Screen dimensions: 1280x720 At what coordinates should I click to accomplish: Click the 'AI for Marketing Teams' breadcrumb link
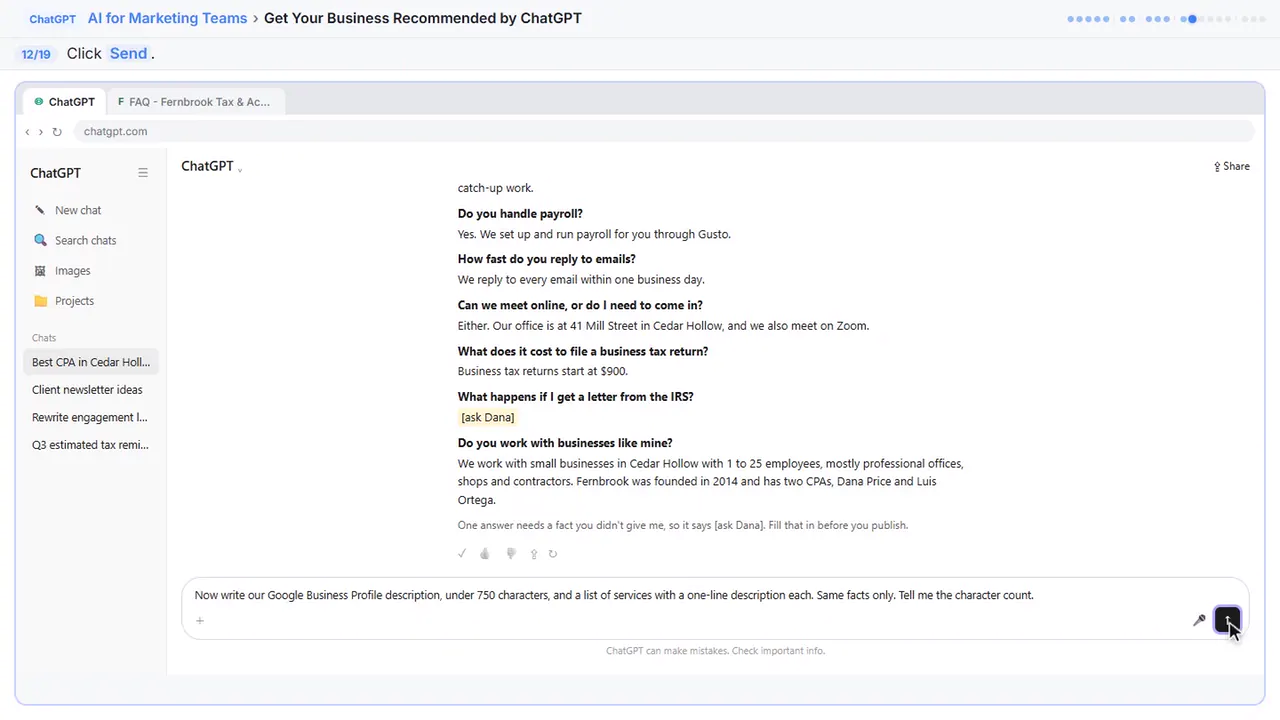coord(167,18)
